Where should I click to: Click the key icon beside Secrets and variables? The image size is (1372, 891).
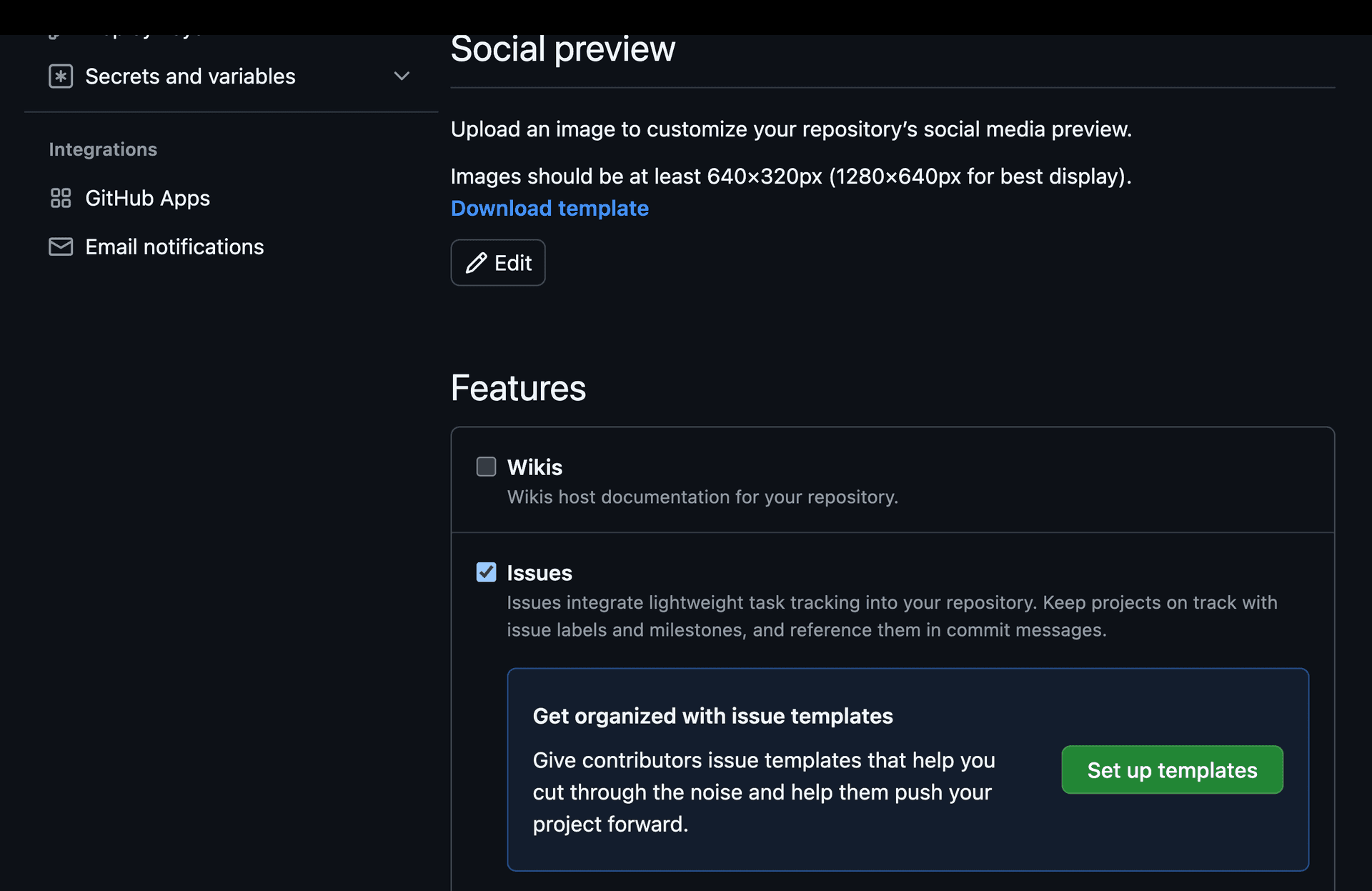click(x=61, y=76)
